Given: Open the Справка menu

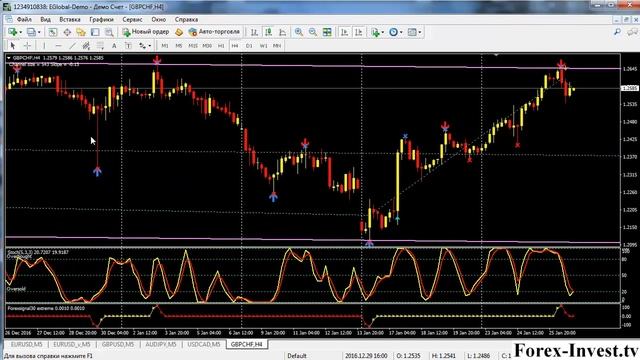Looking at the screenshot, I should point(186,19).
